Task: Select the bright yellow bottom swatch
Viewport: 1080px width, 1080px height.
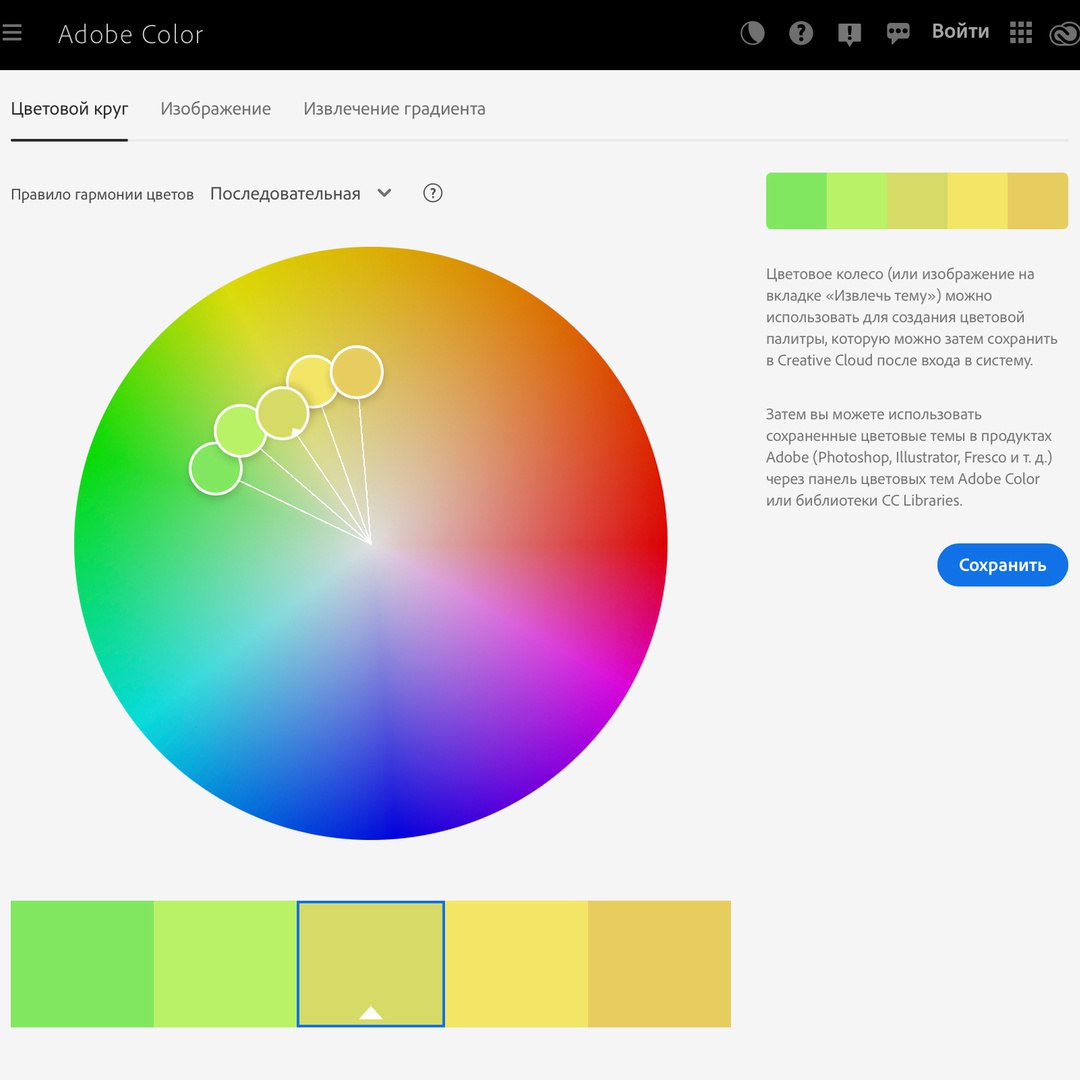Action: pyautogui.click(x=517, y=964)
